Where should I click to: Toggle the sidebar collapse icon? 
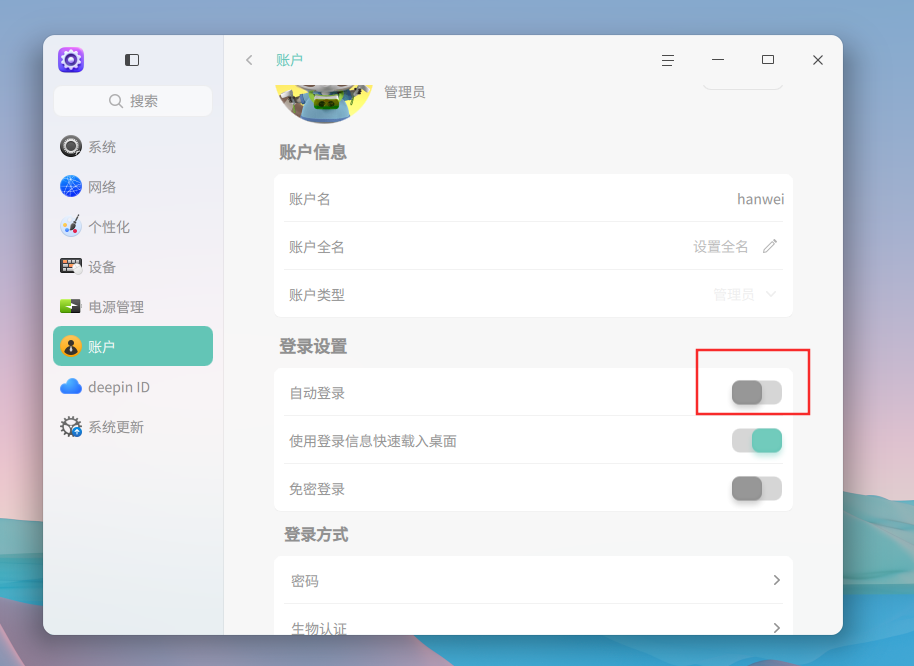tap(132, 60)
